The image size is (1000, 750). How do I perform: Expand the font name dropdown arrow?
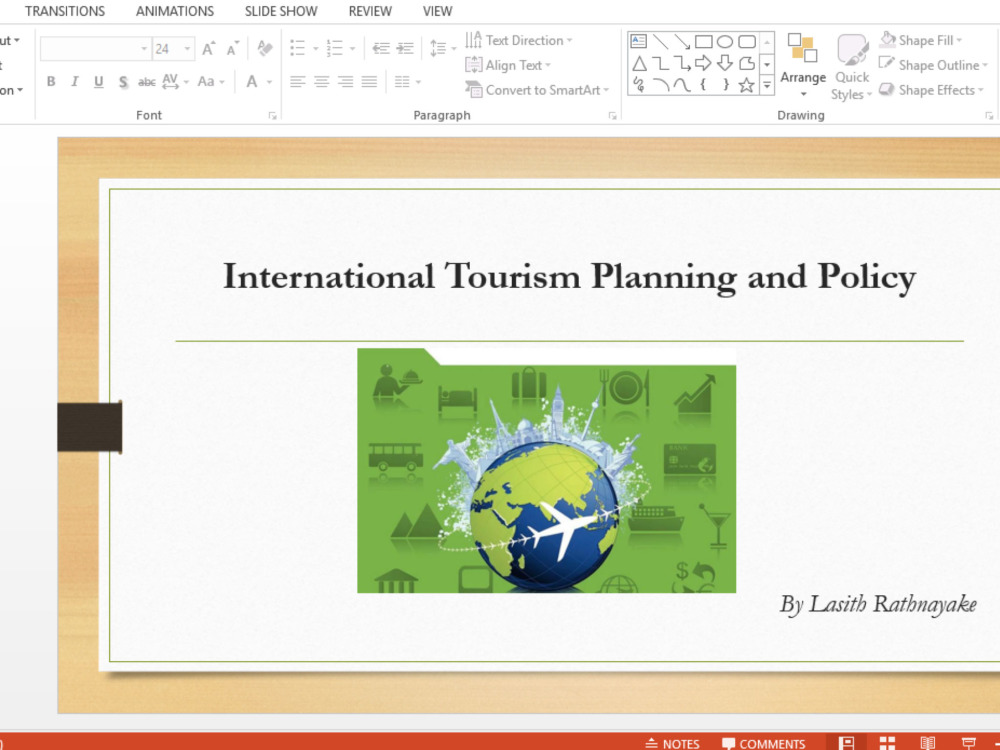pyautogui.click(x=144, y=48)
